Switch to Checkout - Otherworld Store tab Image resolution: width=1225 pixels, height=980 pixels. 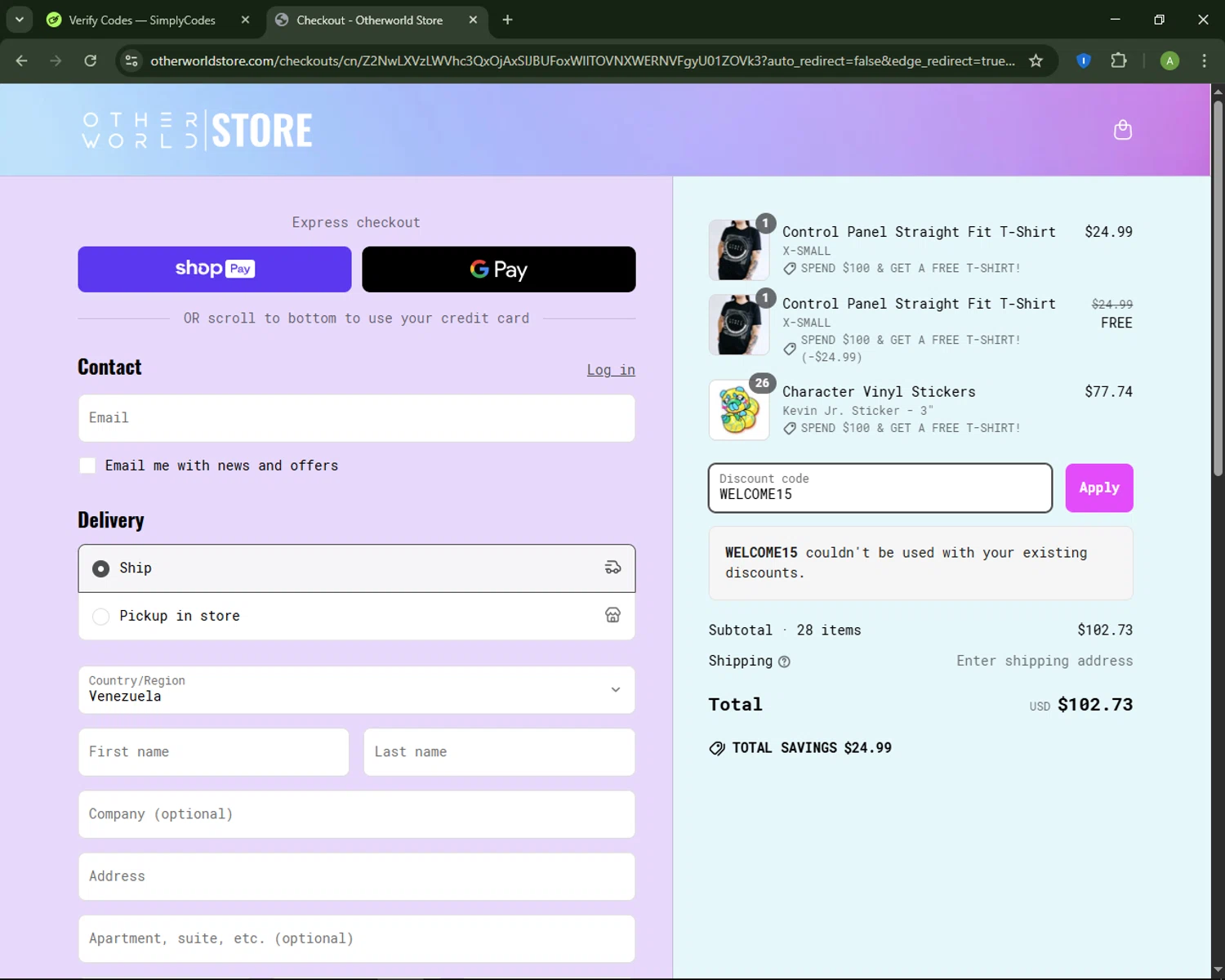pos(369,20)
